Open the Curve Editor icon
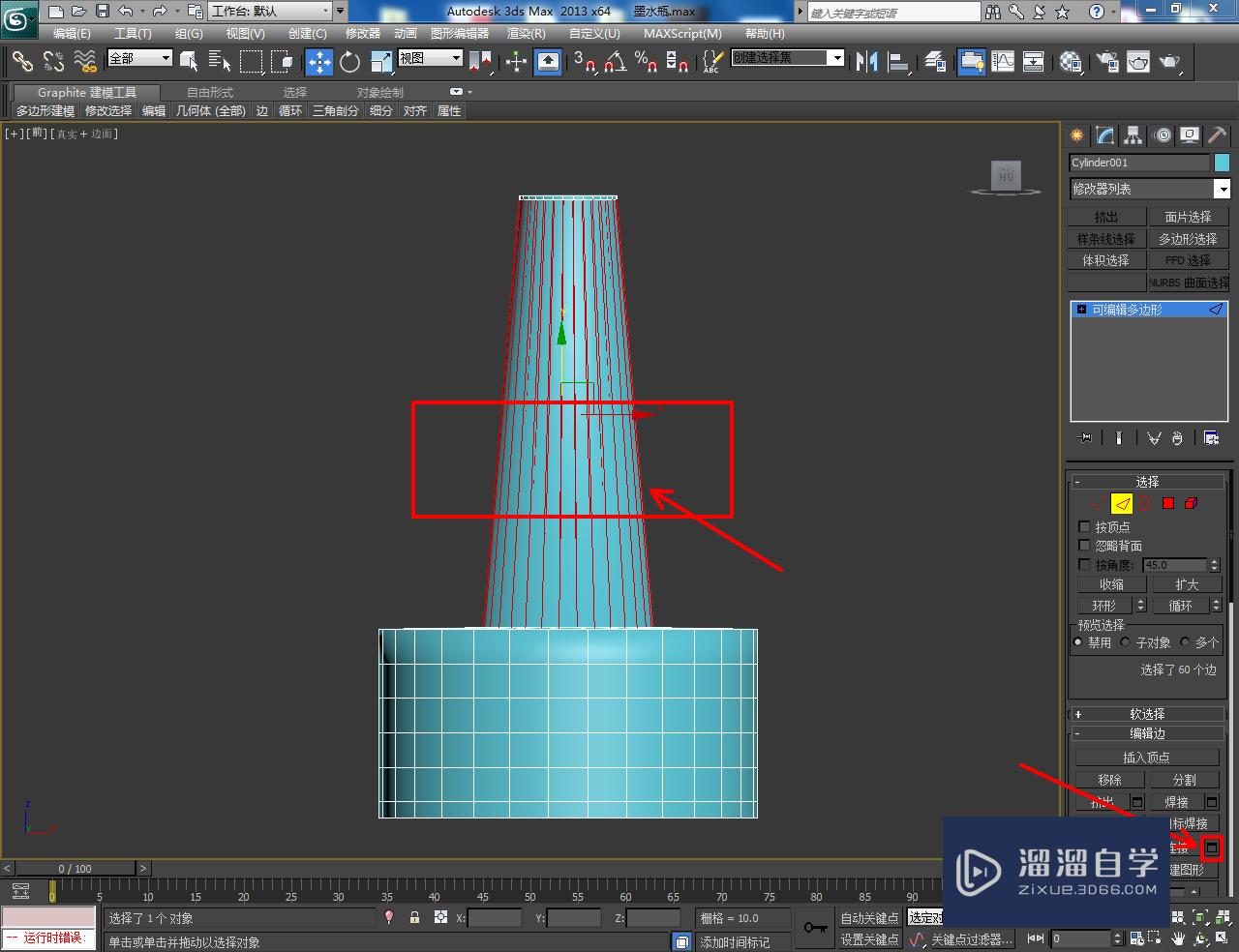 coord(1003,62)
